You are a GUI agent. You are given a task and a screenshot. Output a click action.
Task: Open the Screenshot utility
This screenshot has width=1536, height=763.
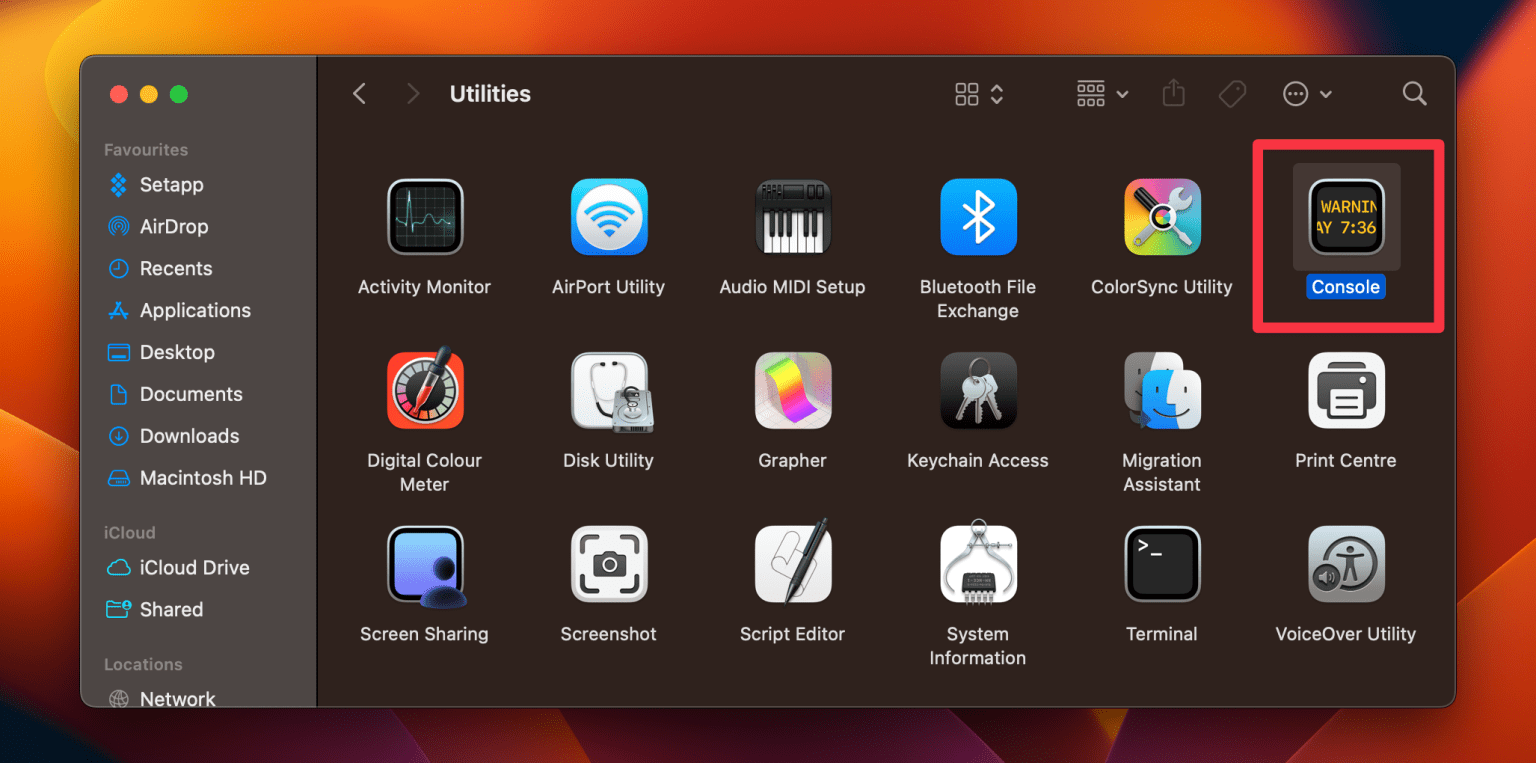[x=608, y=563]
